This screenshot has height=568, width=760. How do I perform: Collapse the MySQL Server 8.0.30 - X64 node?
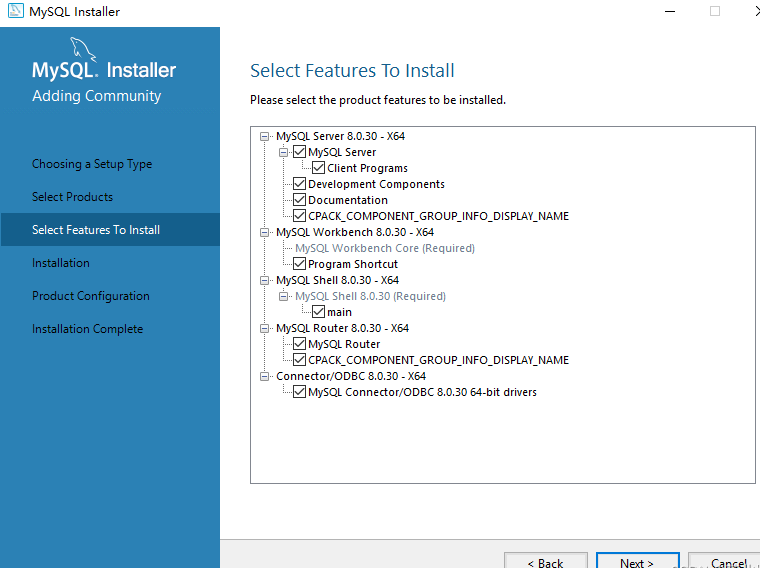point(264,136)
